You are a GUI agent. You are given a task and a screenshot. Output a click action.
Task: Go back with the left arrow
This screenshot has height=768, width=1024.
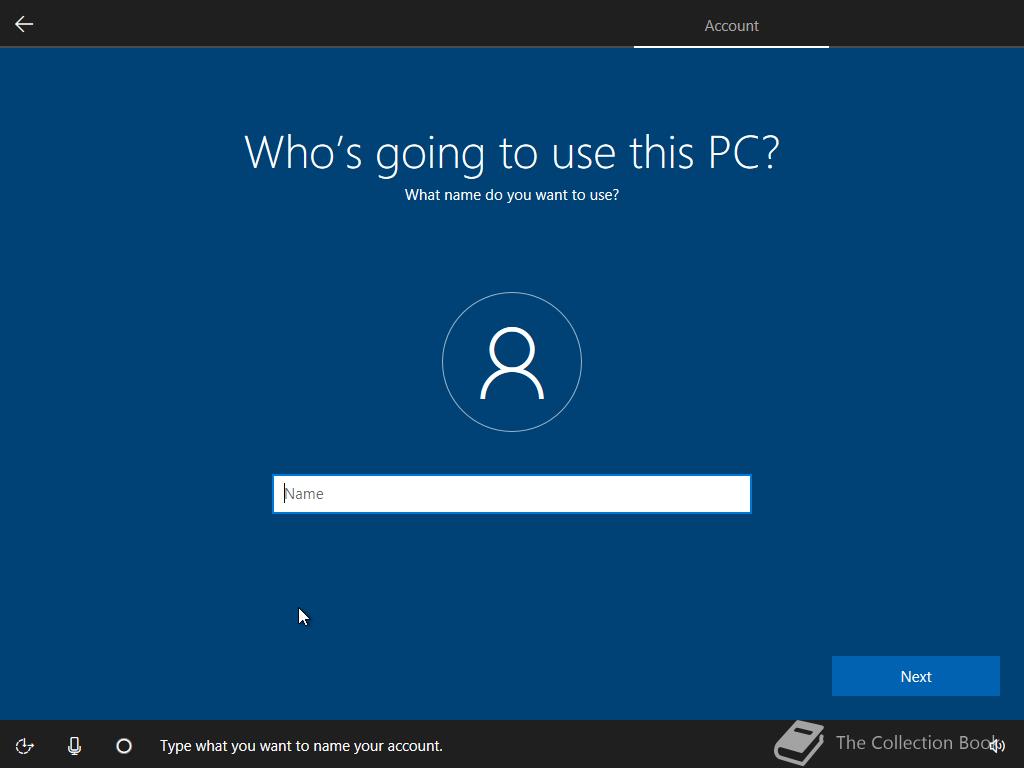point(24,24)
